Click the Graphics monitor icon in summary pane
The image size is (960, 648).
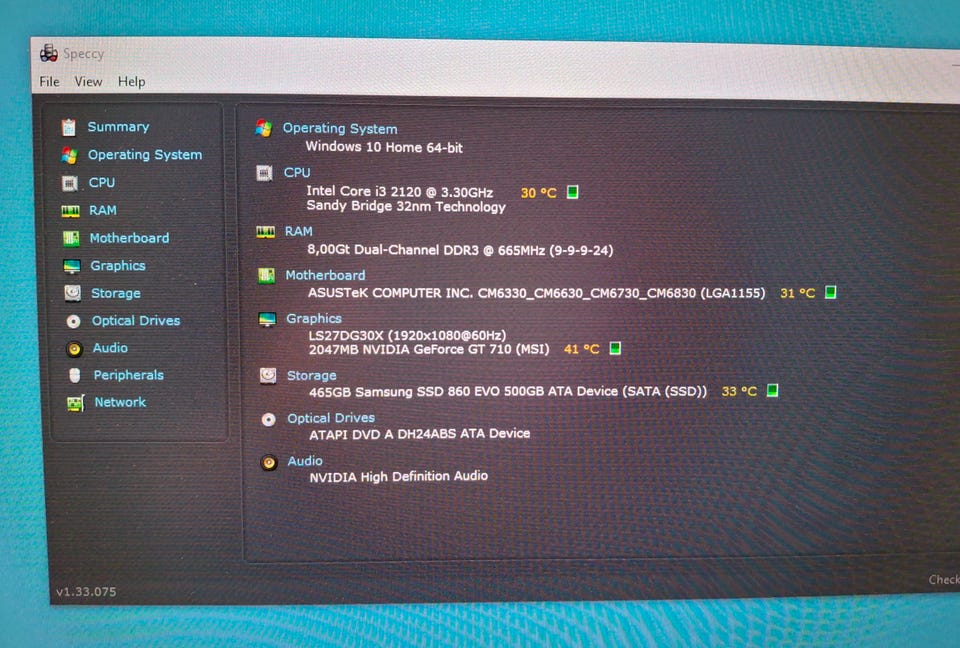(x=267, y=320)
